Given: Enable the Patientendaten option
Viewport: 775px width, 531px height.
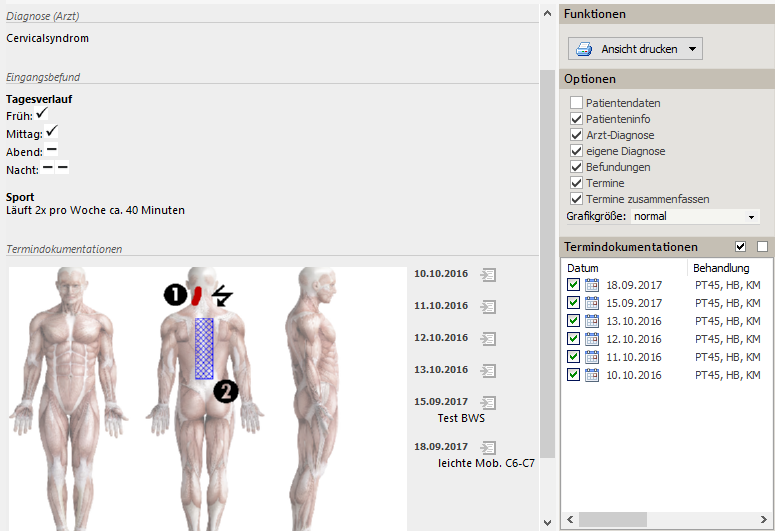Looking at the screenshot, I should (x=576, y=103).
